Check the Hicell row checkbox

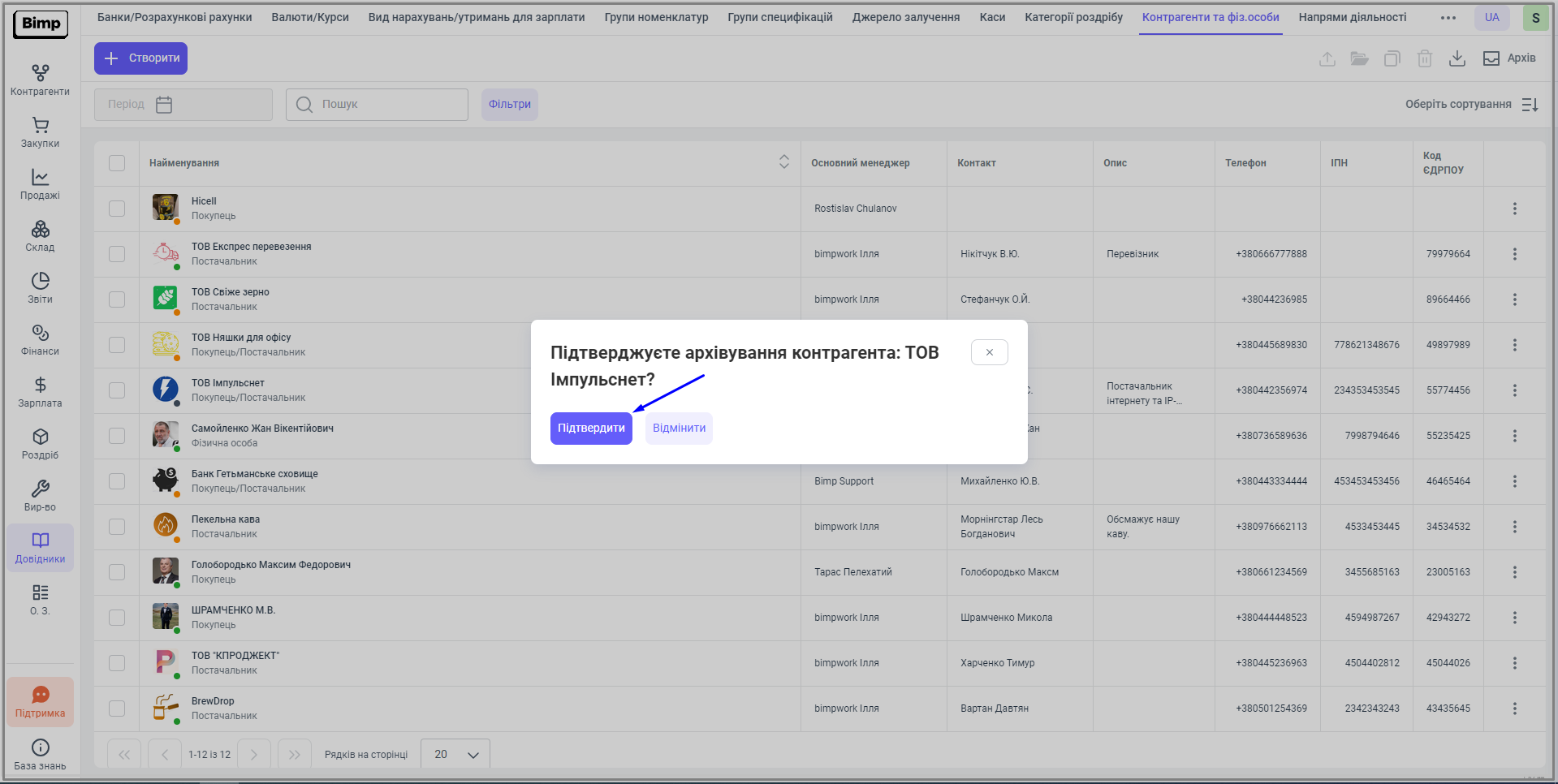(117, 209)
